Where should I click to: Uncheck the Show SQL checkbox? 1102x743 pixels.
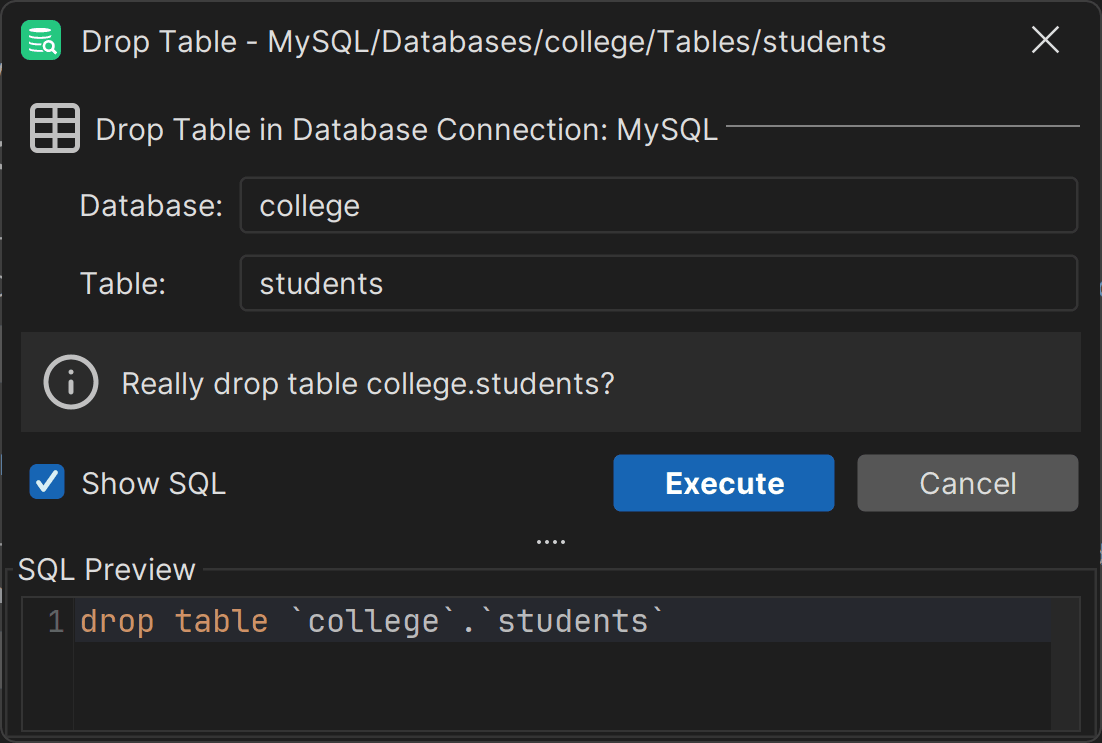point(47,482)
